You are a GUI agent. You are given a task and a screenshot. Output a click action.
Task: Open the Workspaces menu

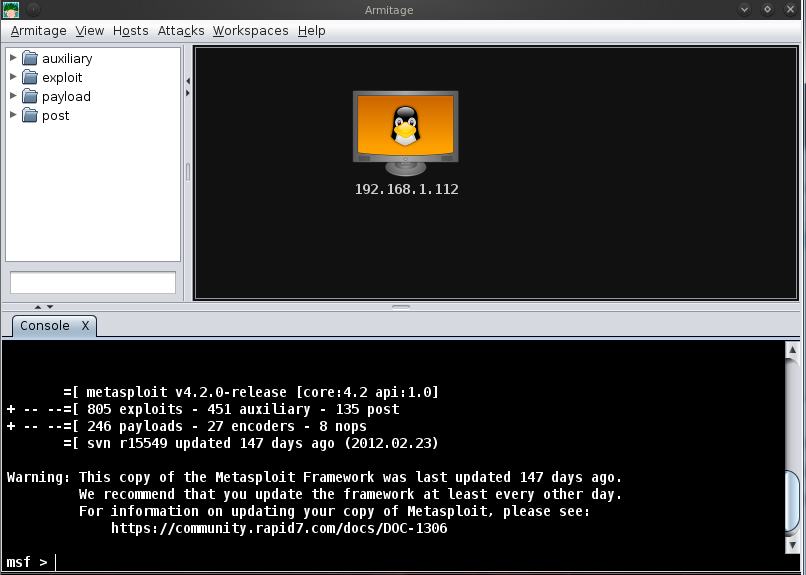(x=251, y=31)
